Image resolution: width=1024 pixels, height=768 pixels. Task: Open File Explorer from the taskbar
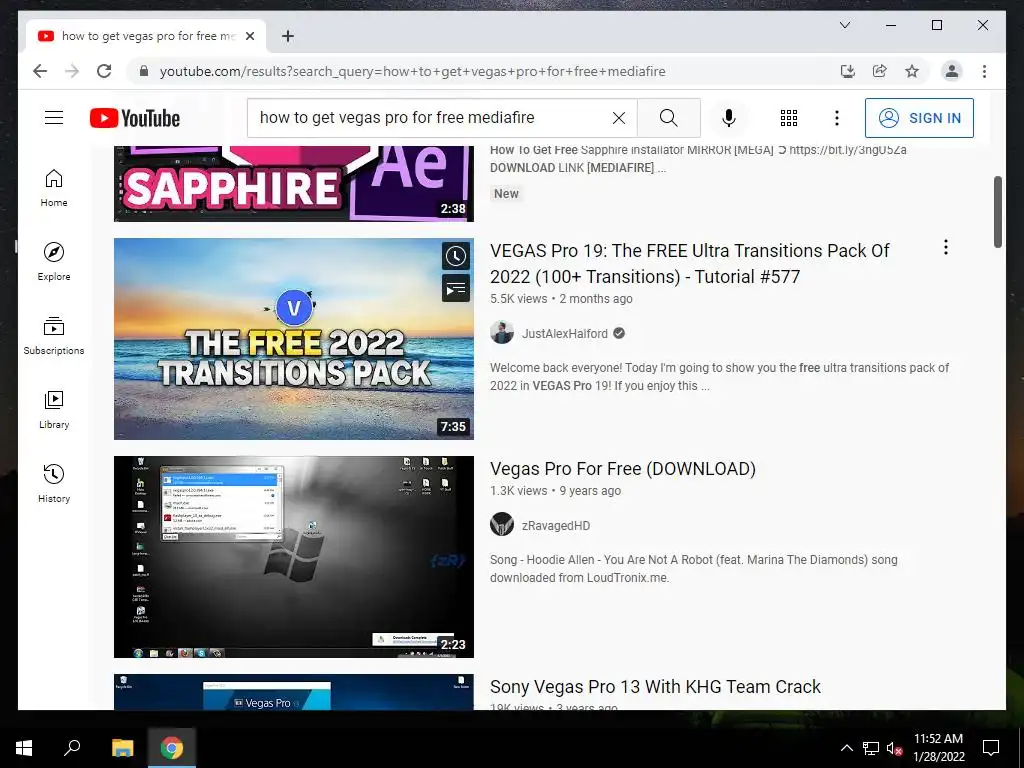[x=122, y=748]
